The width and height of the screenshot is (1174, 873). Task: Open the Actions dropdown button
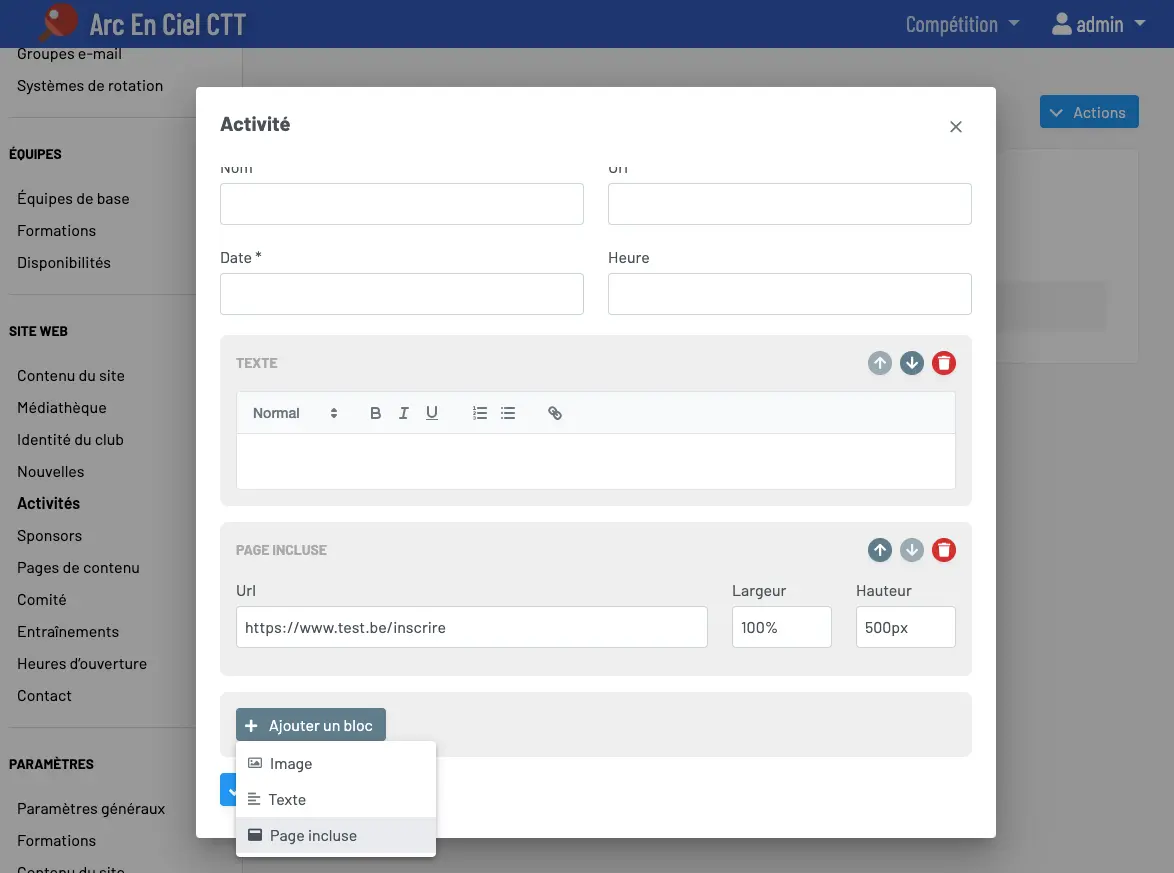coord(1089,112)
